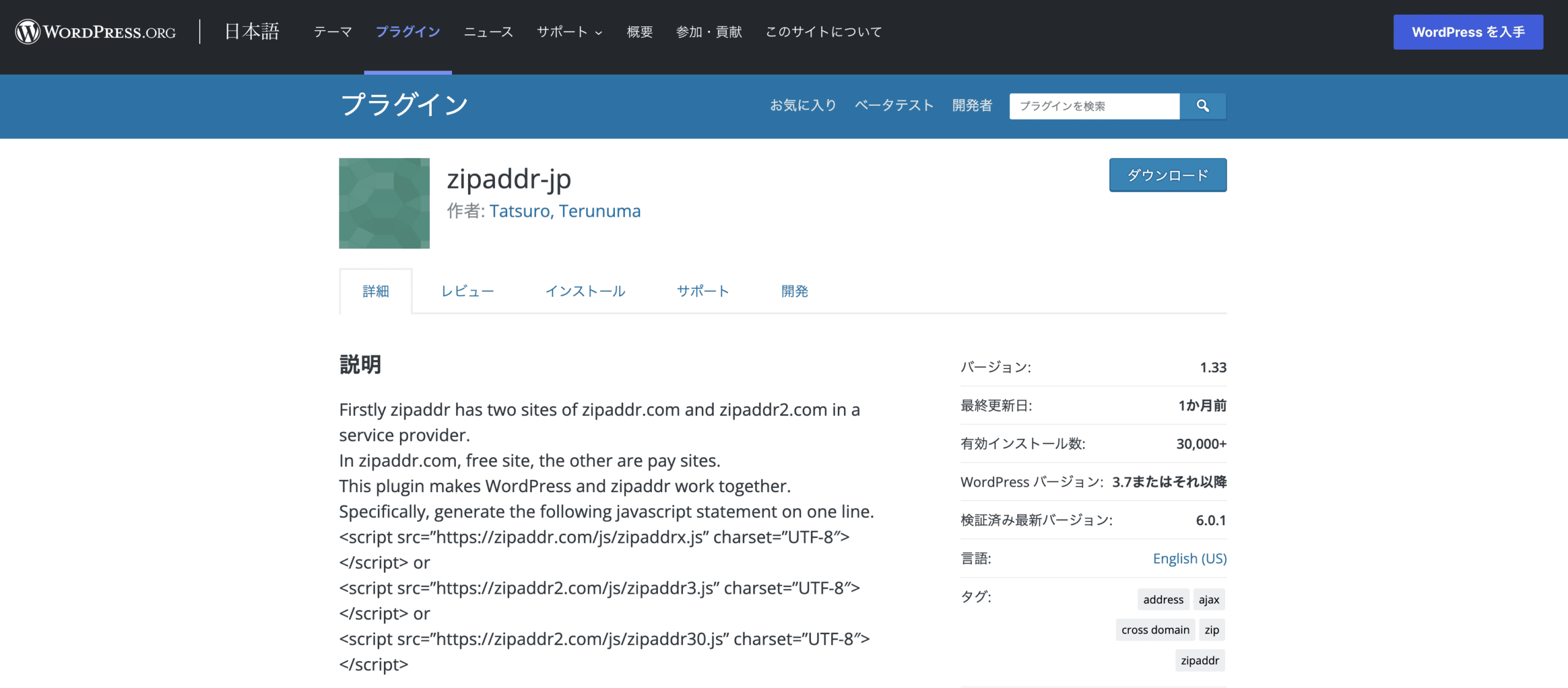Click the ダウンロード button
The height and width of the screenshot is (688, 1568).
tap(1167, 174)
